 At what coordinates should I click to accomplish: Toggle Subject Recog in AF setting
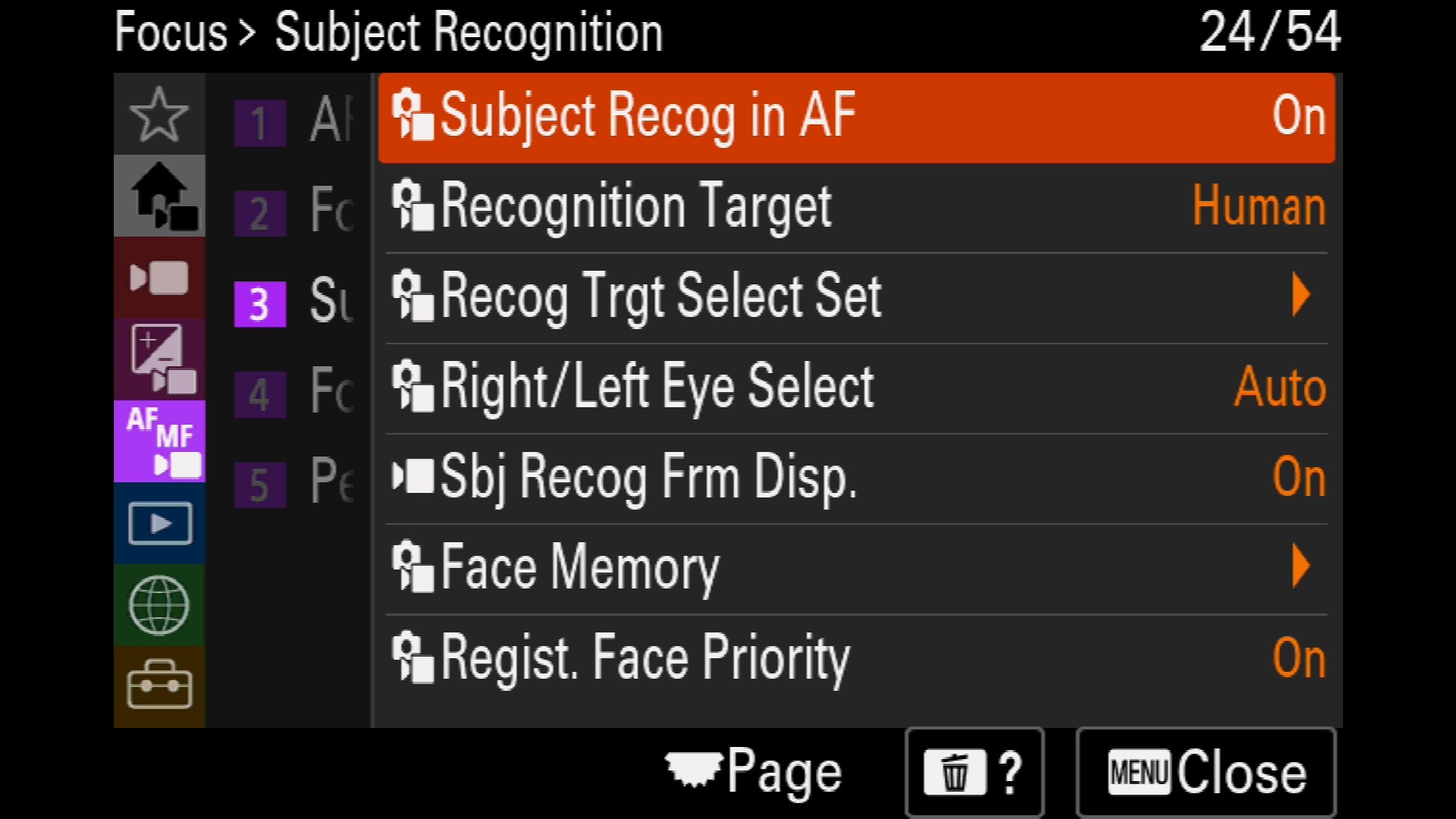coord(855,118)
